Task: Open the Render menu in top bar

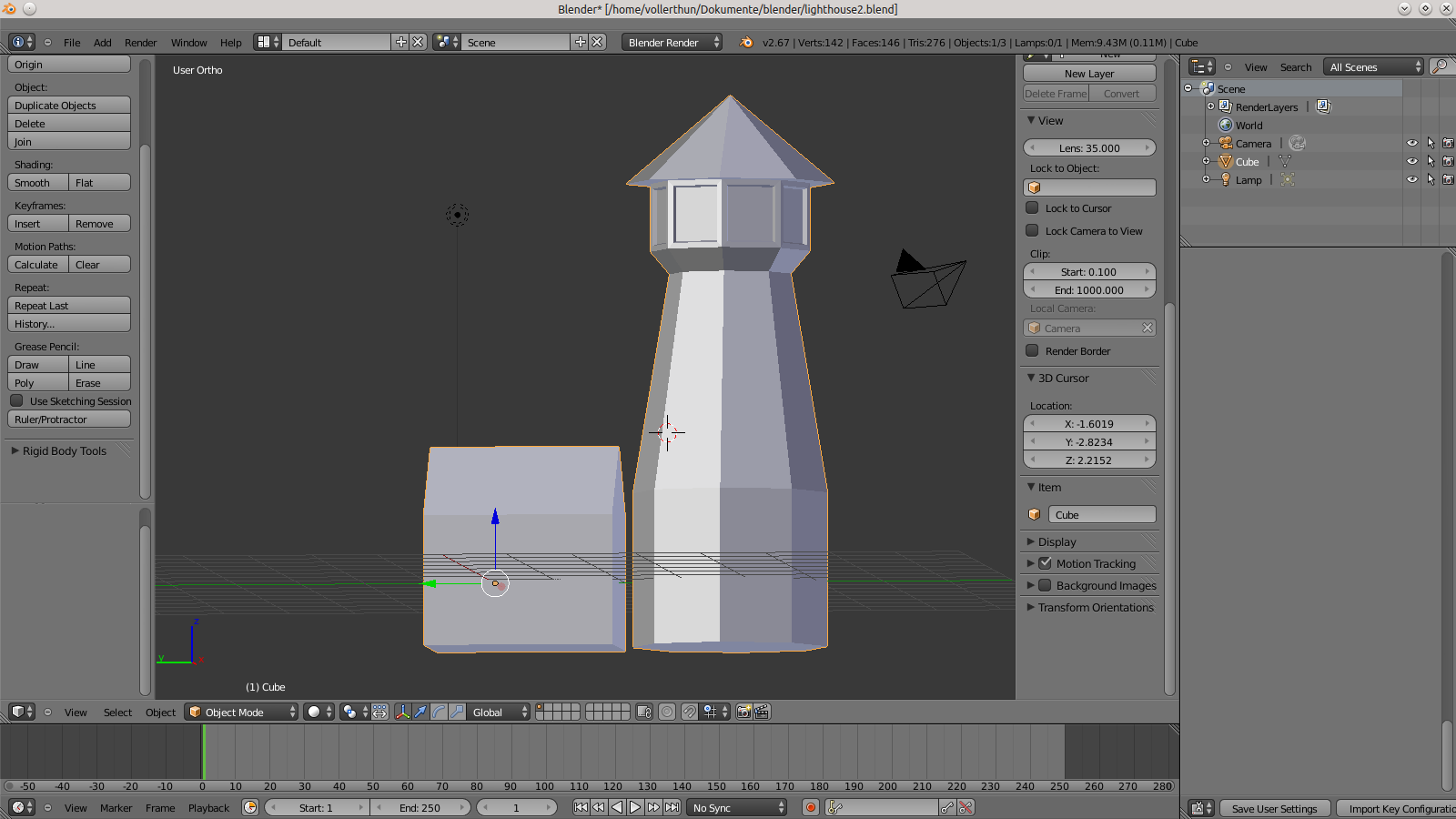Action: click(x=140, y=42)
